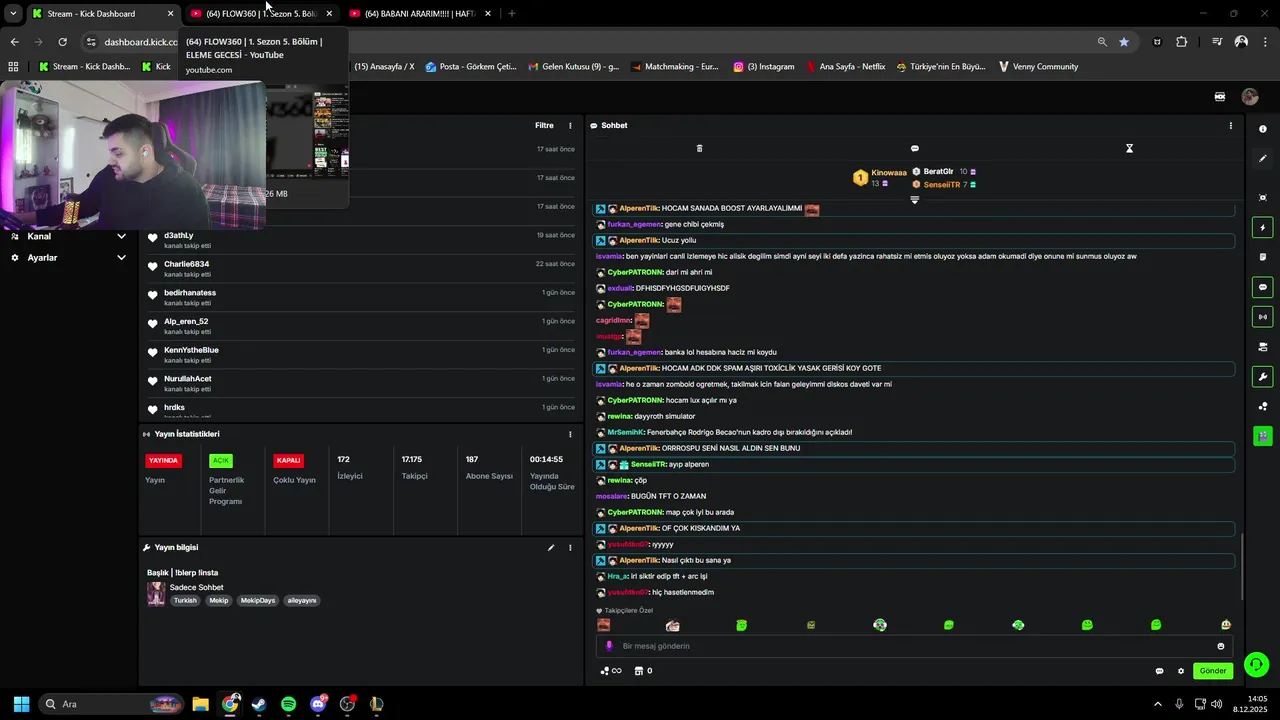Open the Matchmaking bookmark
Screen dimensions: 1280x720
tap(675, 66)
